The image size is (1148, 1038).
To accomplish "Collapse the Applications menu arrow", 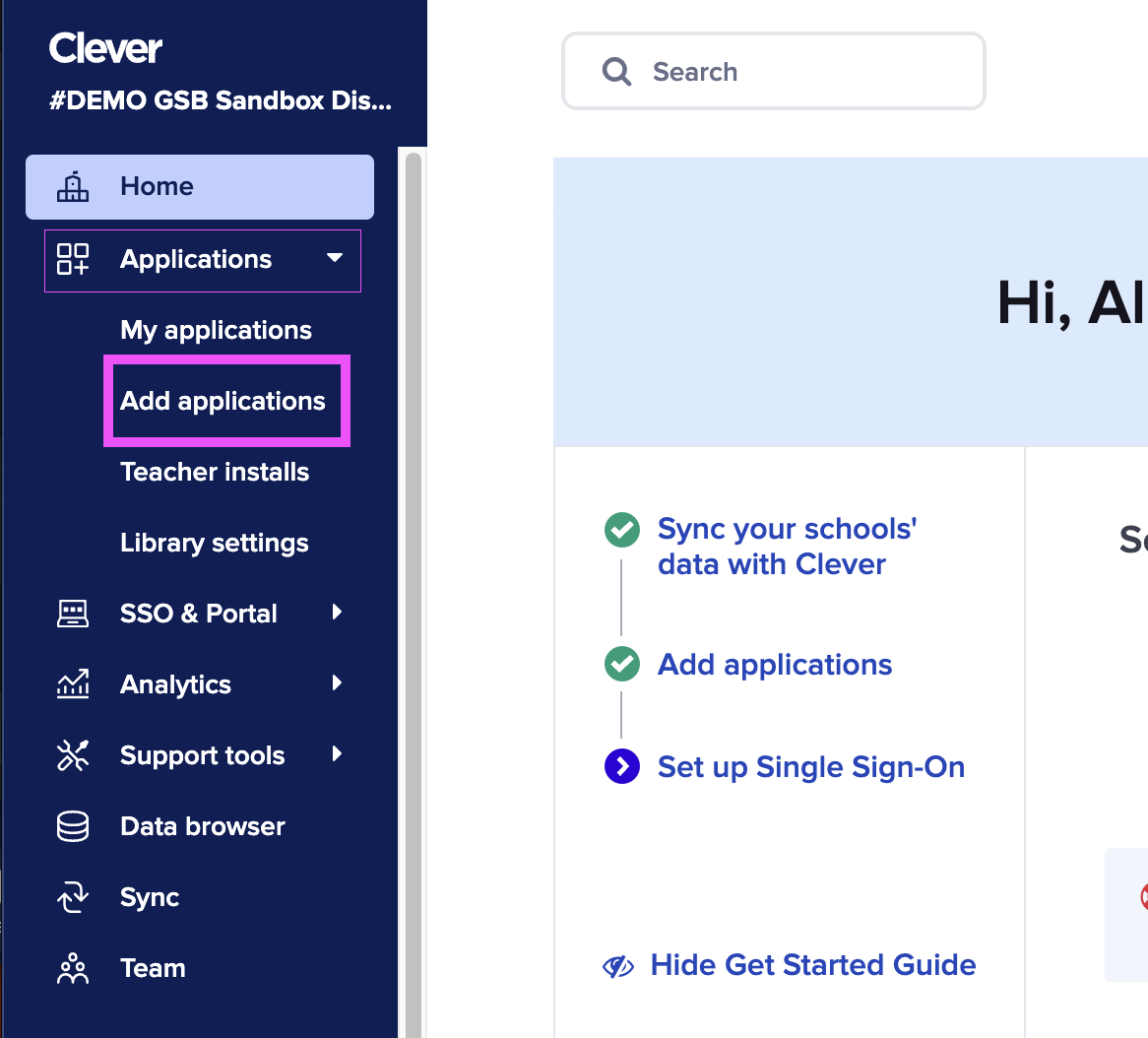I will coord(335,258).
